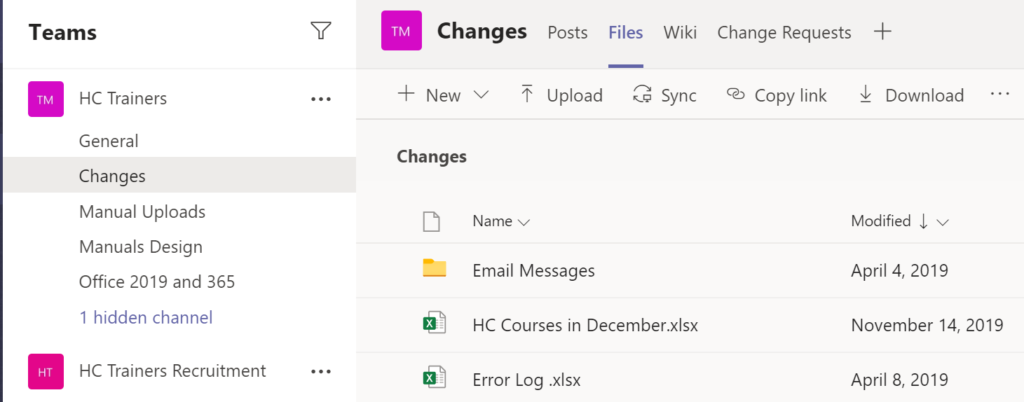Image resolution: width=1024 pixels, height=402 pixels.
Task: Open the Wiki tab
Action: coord(680,33)
